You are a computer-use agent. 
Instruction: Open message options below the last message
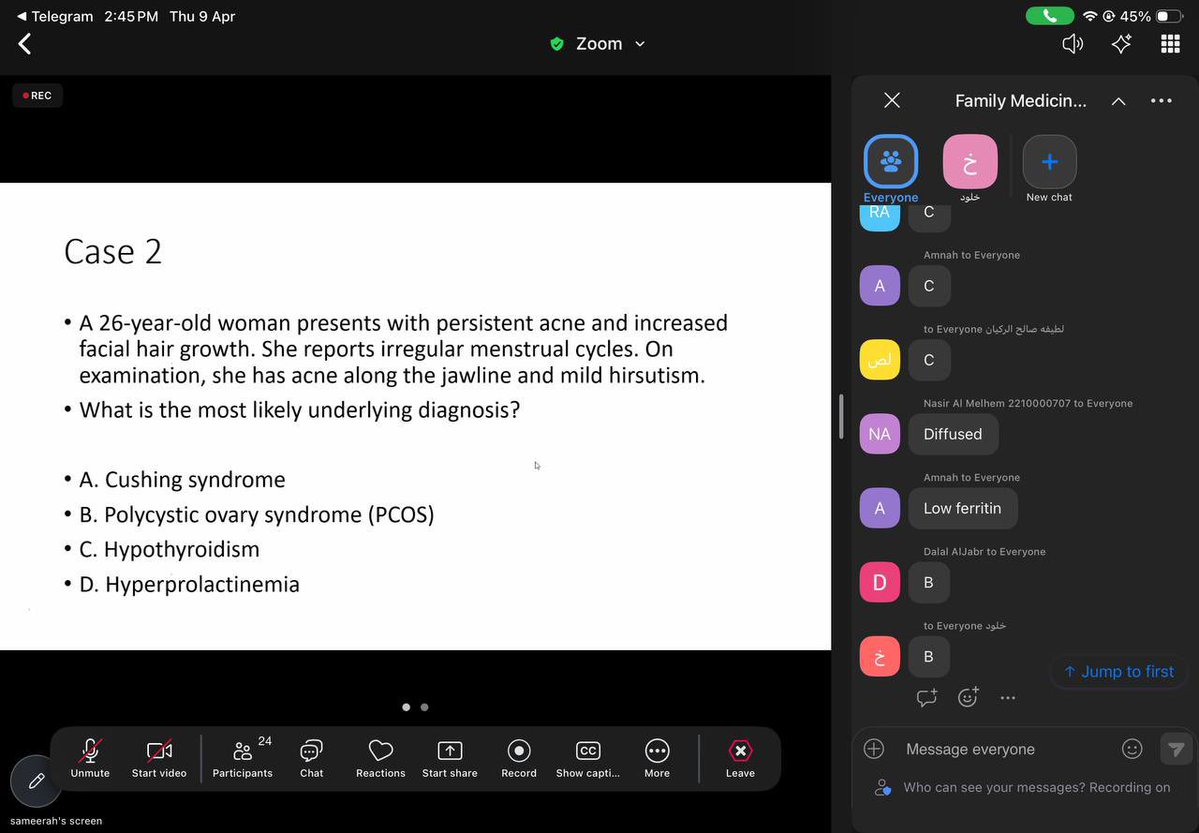(x=1008, y=698)
